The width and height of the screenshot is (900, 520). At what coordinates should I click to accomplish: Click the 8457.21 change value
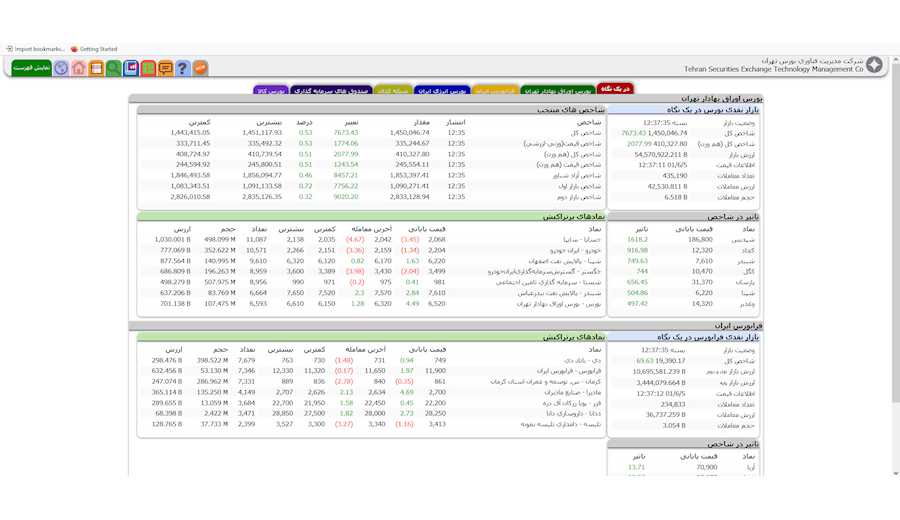pyautogui.click(x=346, y=175)
